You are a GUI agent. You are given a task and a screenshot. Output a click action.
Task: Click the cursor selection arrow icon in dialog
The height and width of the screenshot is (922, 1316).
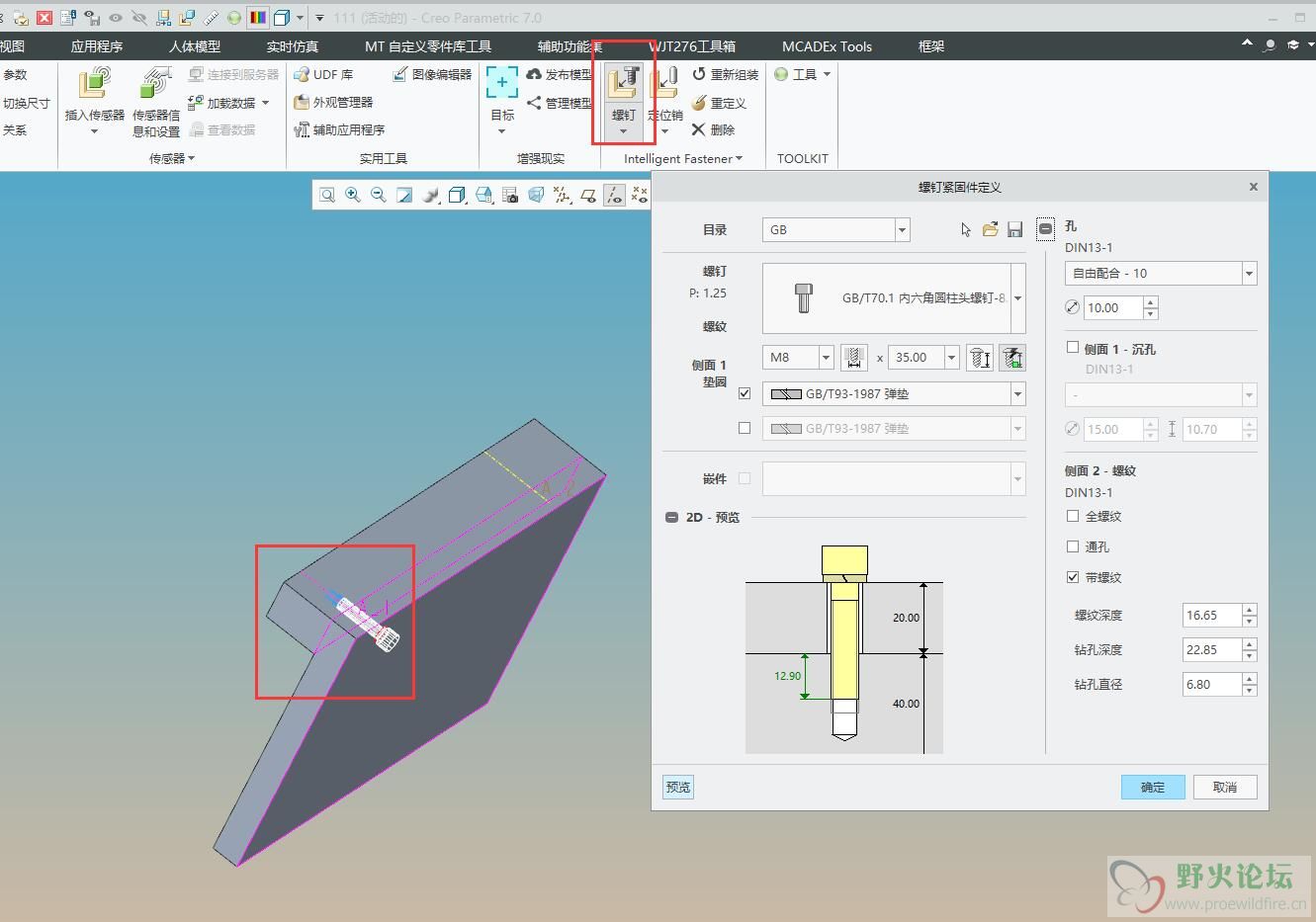966,229
